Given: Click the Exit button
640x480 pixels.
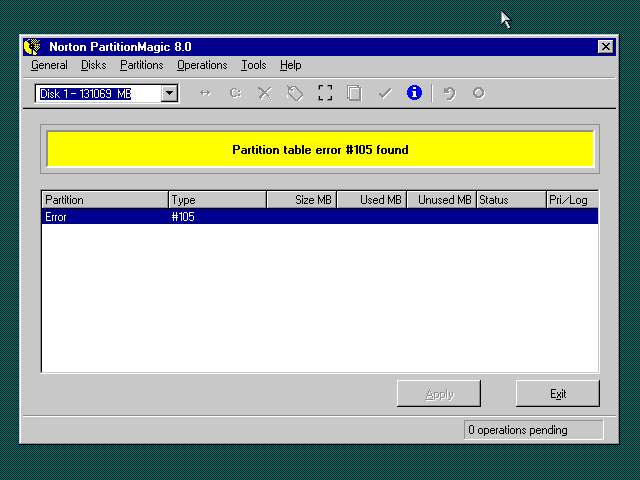Looking at the screenshot, I should pos(558,393).
